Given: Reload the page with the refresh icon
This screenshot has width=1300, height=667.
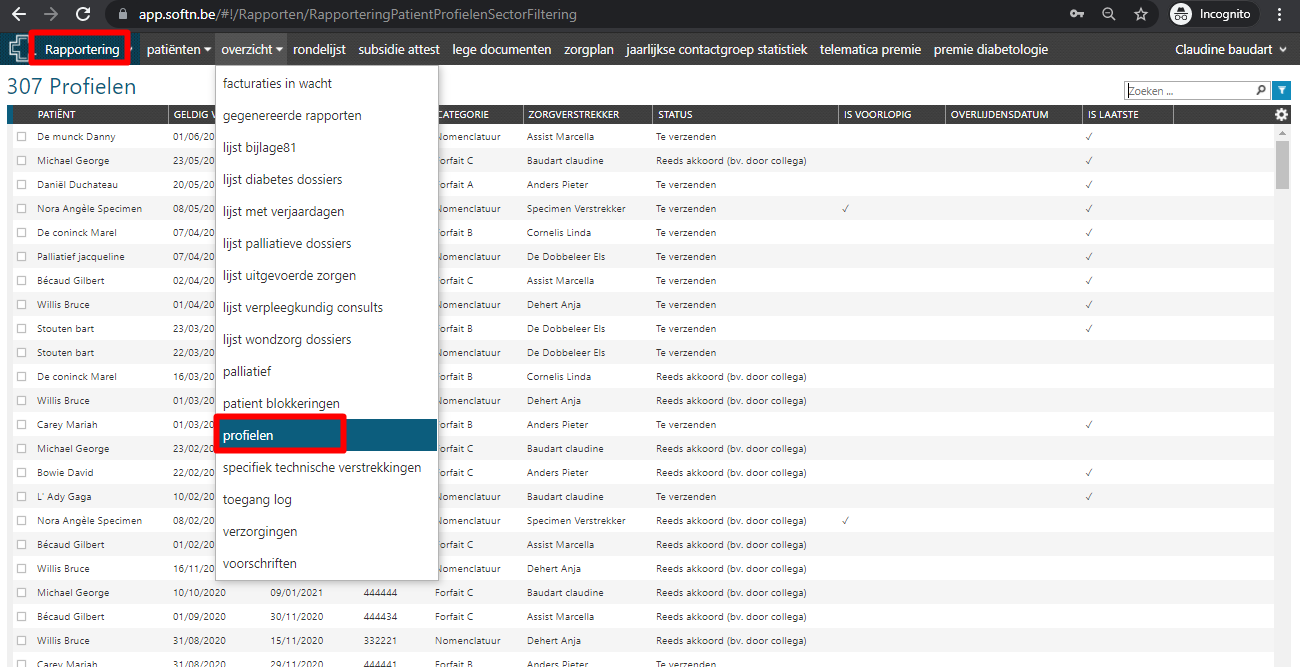Looking at the screenshot, I should tap(83, 15).
